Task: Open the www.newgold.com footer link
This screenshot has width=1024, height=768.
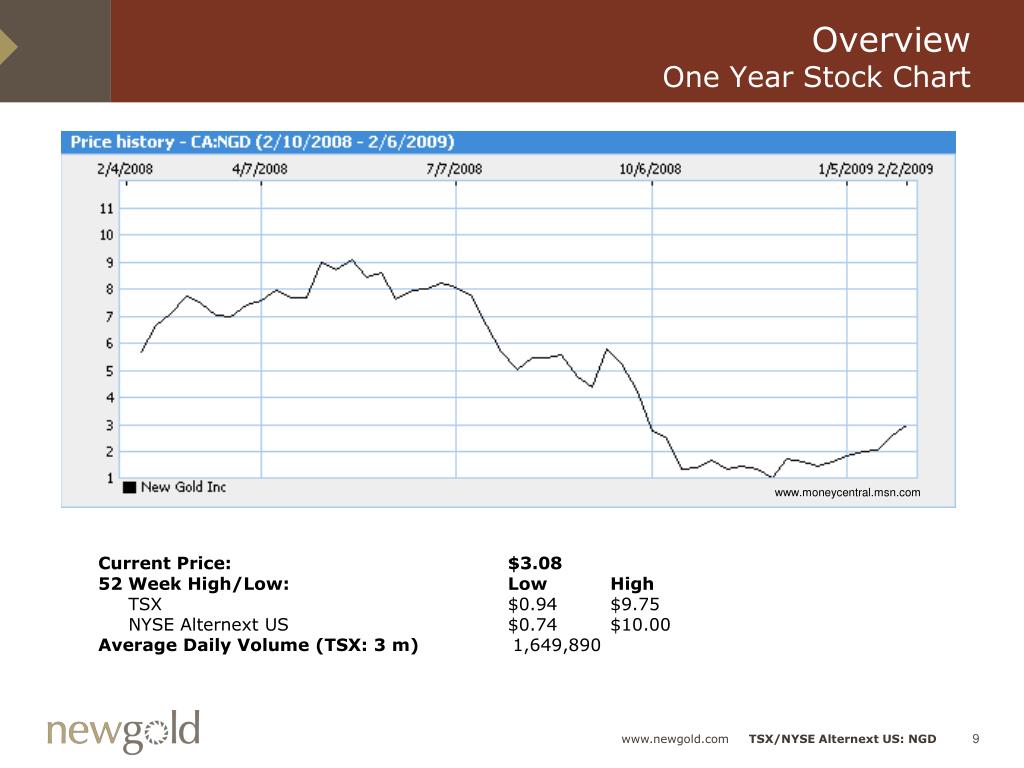Action: [675, 739]
